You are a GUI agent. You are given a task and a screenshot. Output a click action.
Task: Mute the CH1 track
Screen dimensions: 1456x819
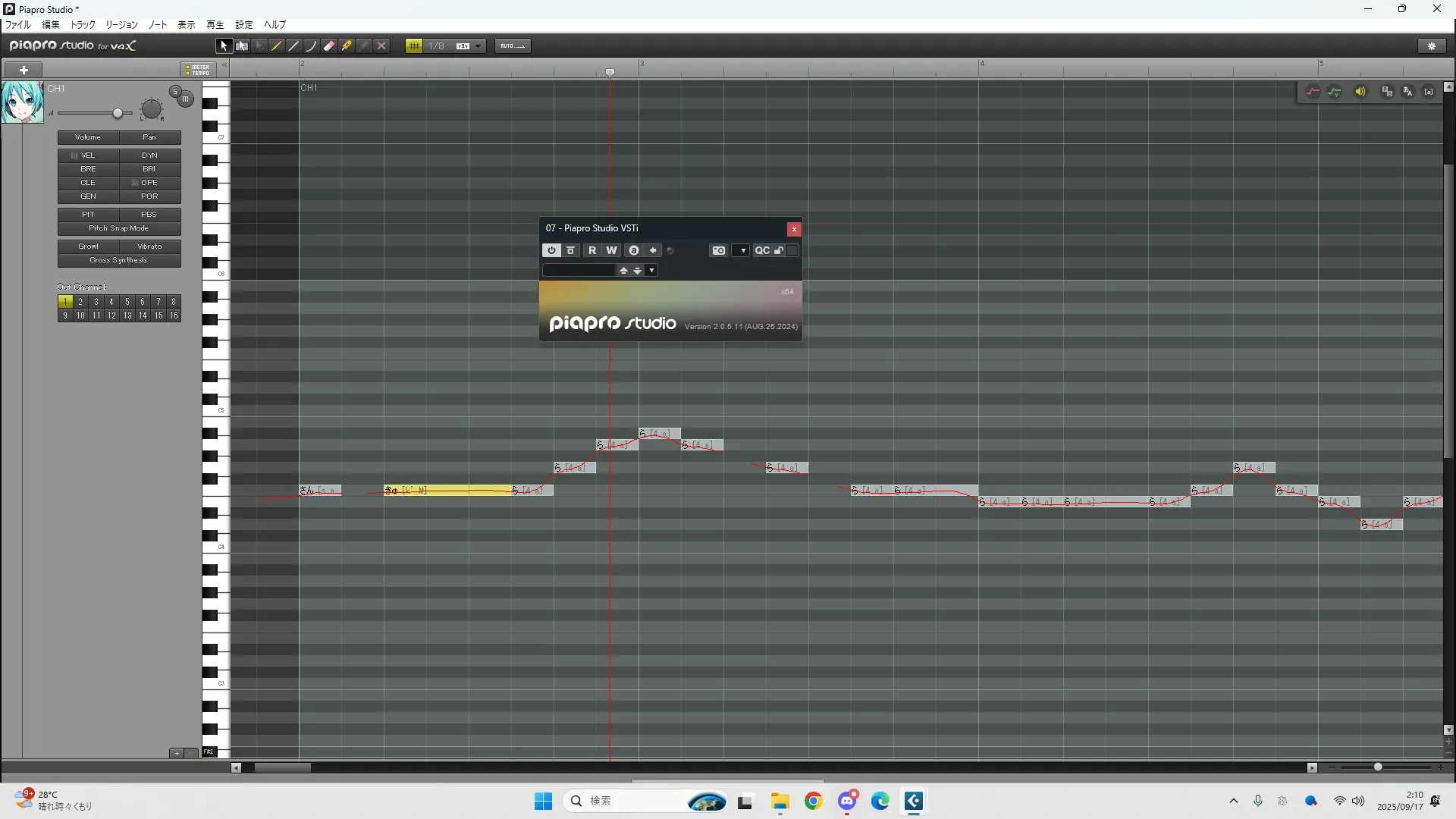pos(186,99)
